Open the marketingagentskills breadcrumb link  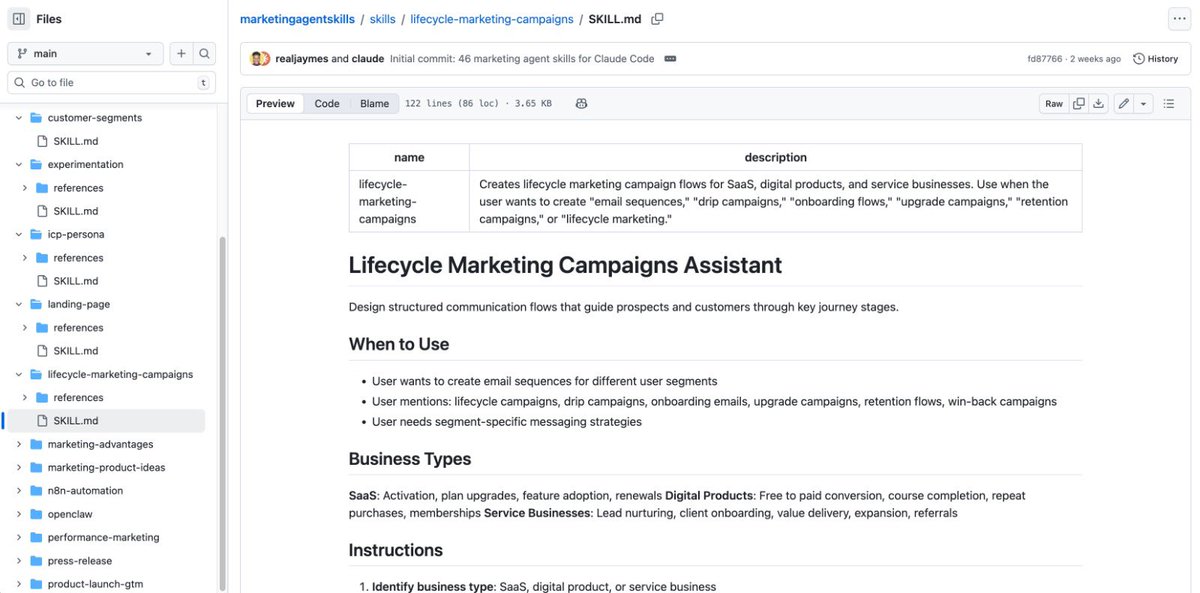[x=296, y=19]
